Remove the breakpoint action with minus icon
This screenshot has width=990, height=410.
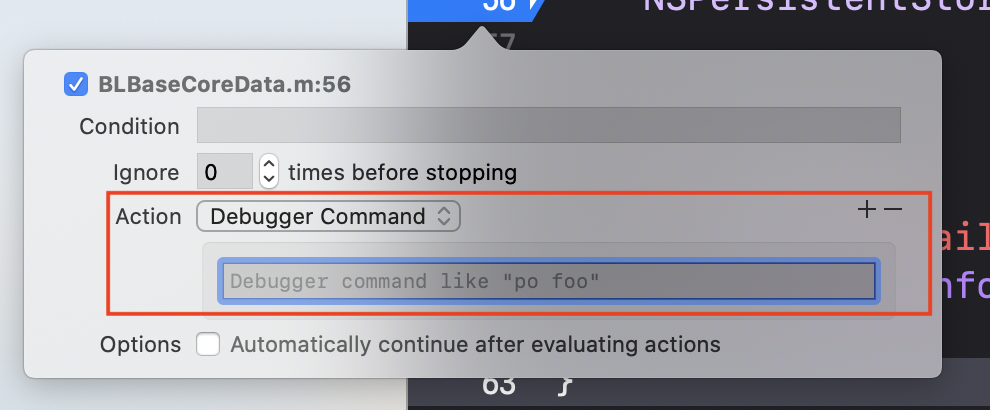pyautogui.click(x=893, y=210)
